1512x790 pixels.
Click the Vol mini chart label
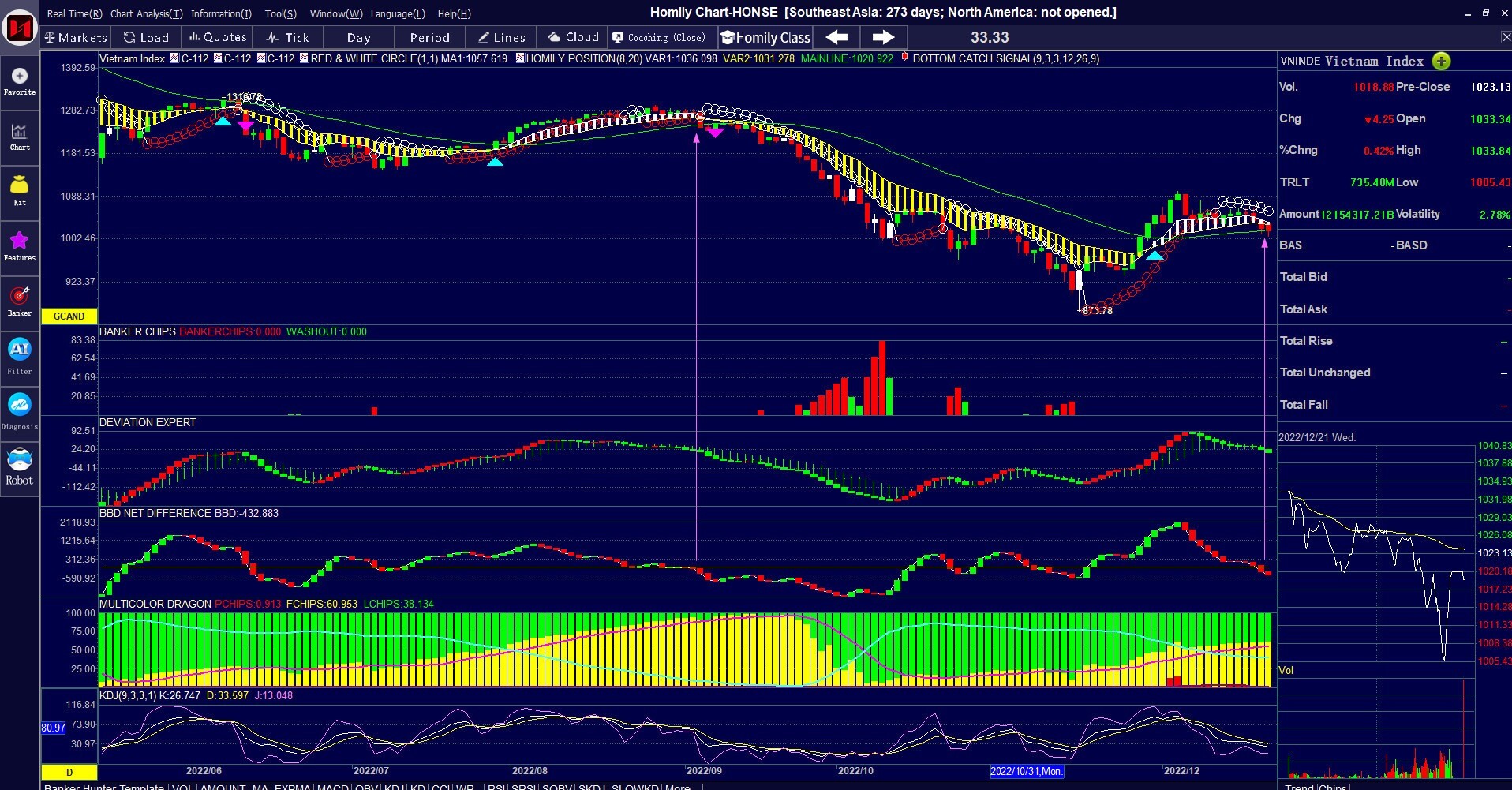(x=1286, y=670)
